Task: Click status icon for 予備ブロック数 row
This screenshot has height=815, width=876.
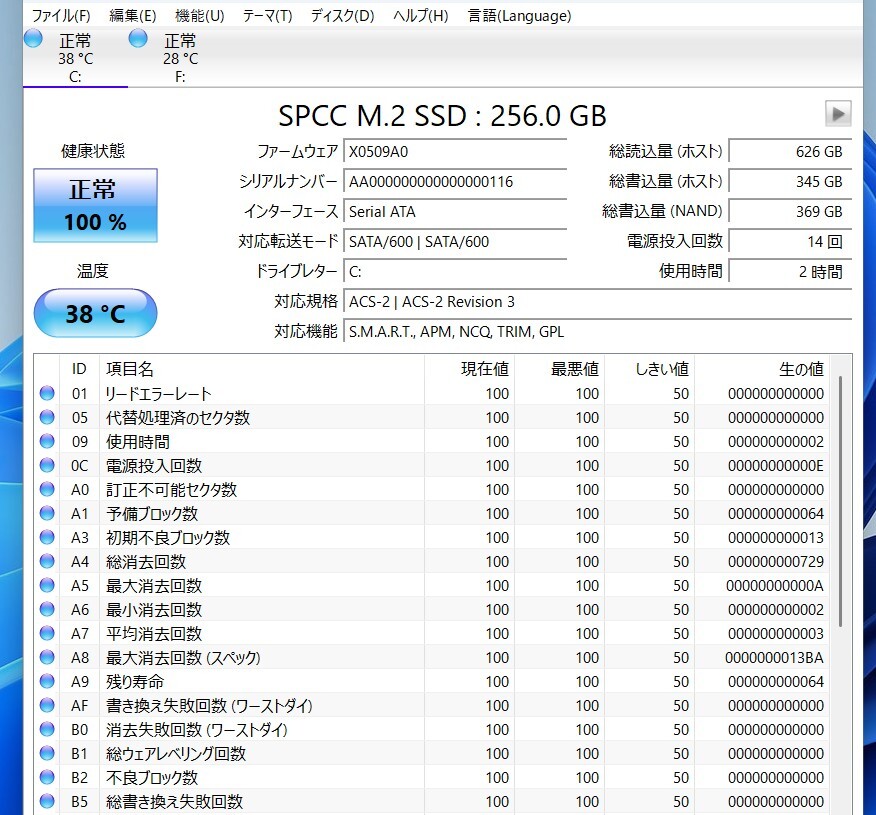Action: tap(47, 513)
